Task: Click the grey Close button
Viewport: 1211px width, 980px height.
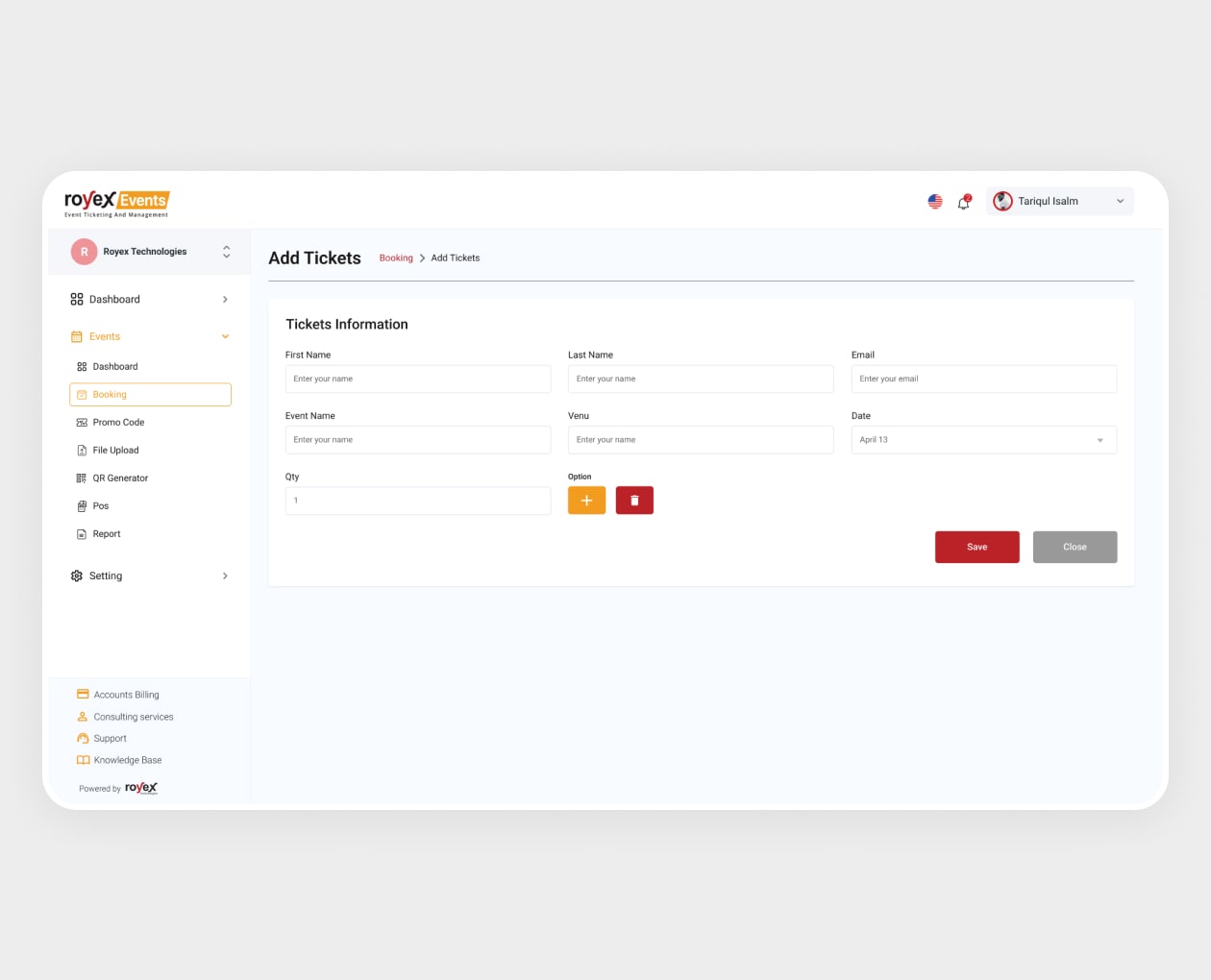Action: tap(1075, 547)
